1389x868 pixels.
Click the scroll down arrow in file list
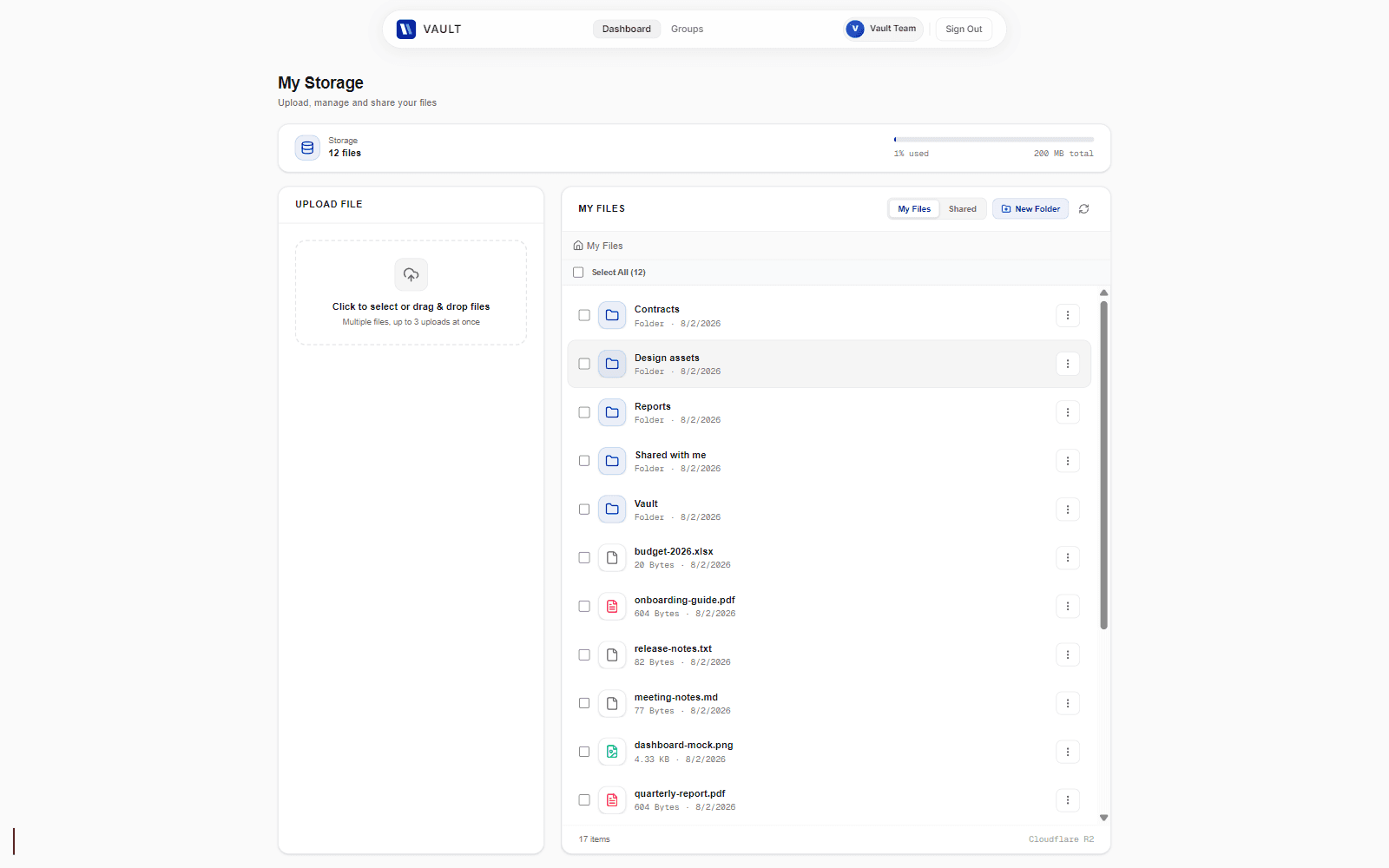click(1104, 818)
